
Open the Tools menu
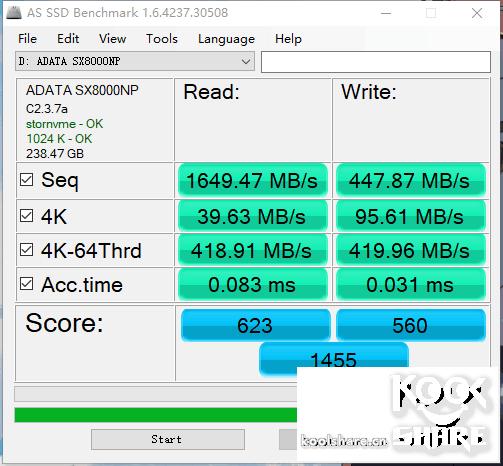point(162,39)
